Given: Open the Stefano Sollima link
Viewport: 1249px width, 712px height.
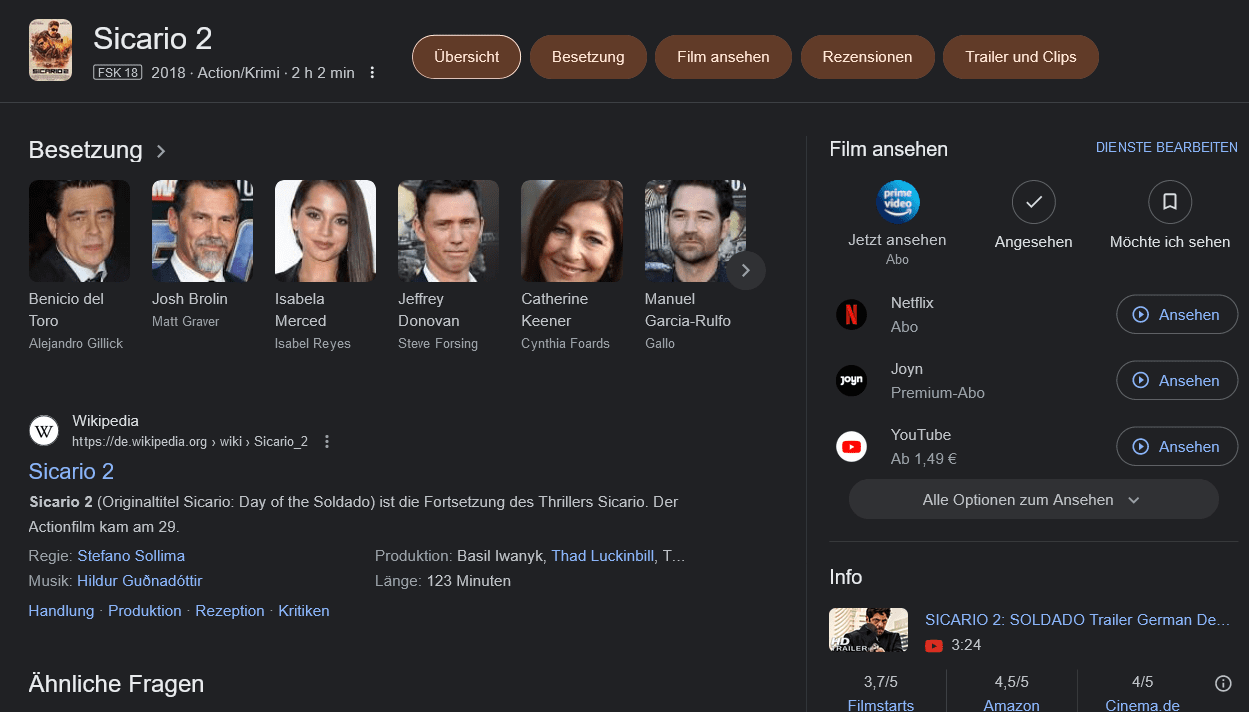Looking at the screenshot, I should click(131, 555).
